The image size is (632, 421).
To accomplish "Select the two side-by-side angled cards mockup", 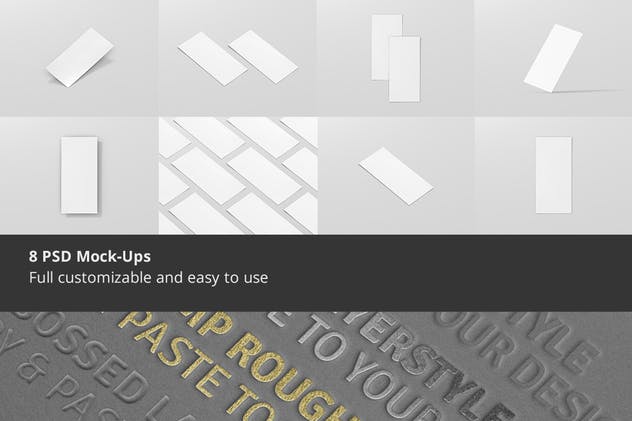I will click(237, 58).
